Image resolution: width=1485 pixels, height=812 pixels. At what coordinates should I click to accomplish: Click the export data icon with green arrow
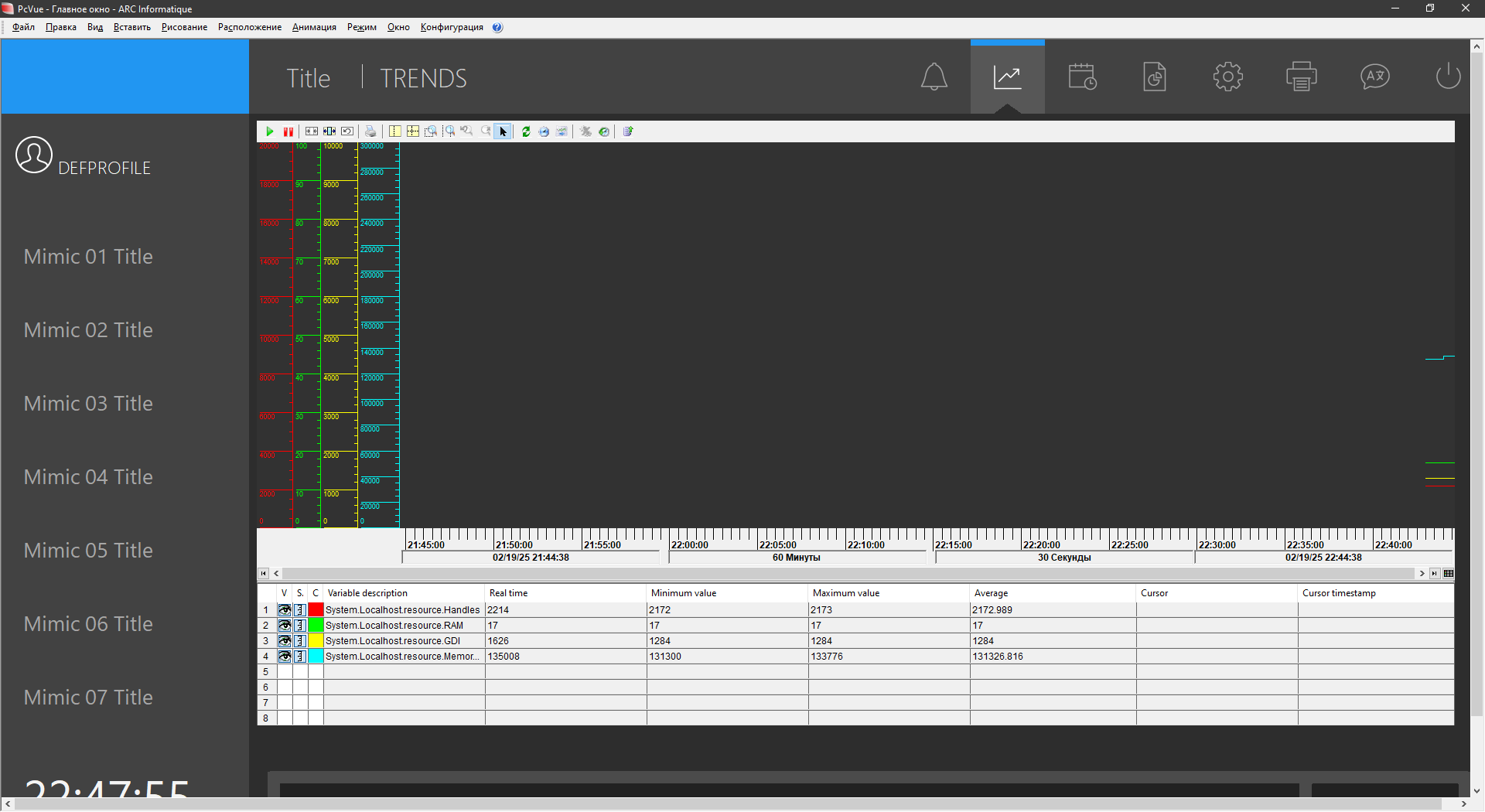628,131
